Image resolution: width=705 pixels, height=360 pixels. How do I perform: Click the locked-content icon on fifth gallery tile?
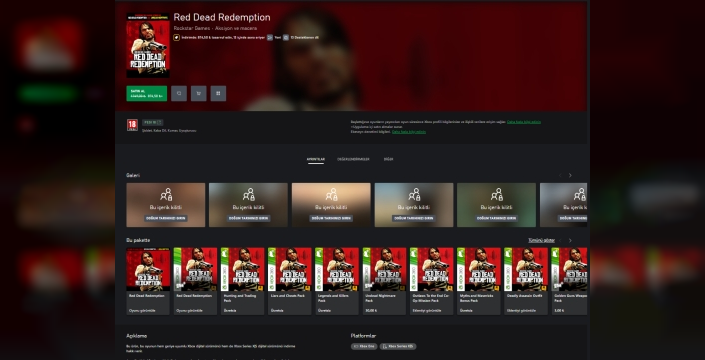pyautogui.click(x=497, y=195)
